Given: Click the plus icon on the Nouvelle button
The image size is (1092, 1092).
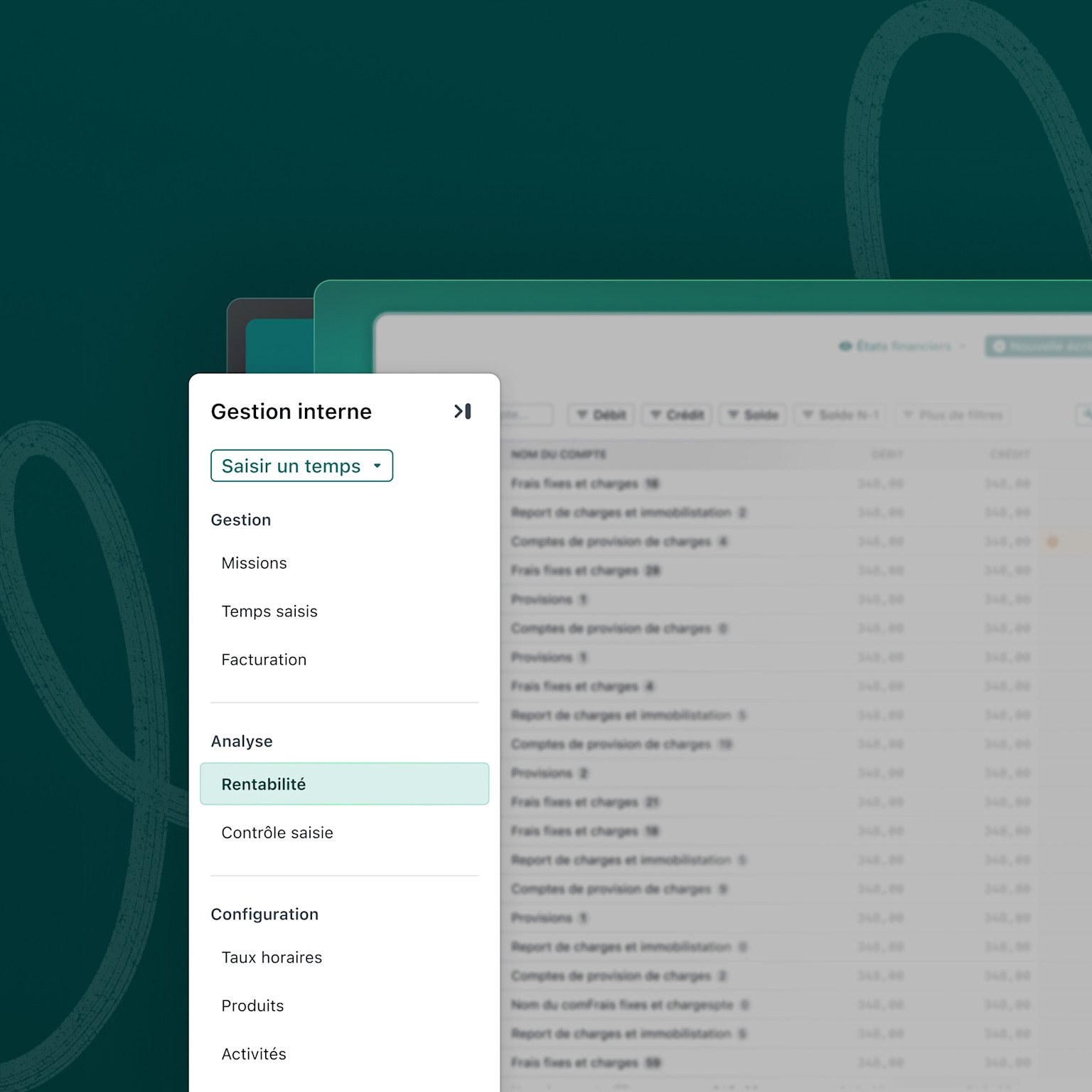Looking at the screenshot, I should (x=1000, y=346).
